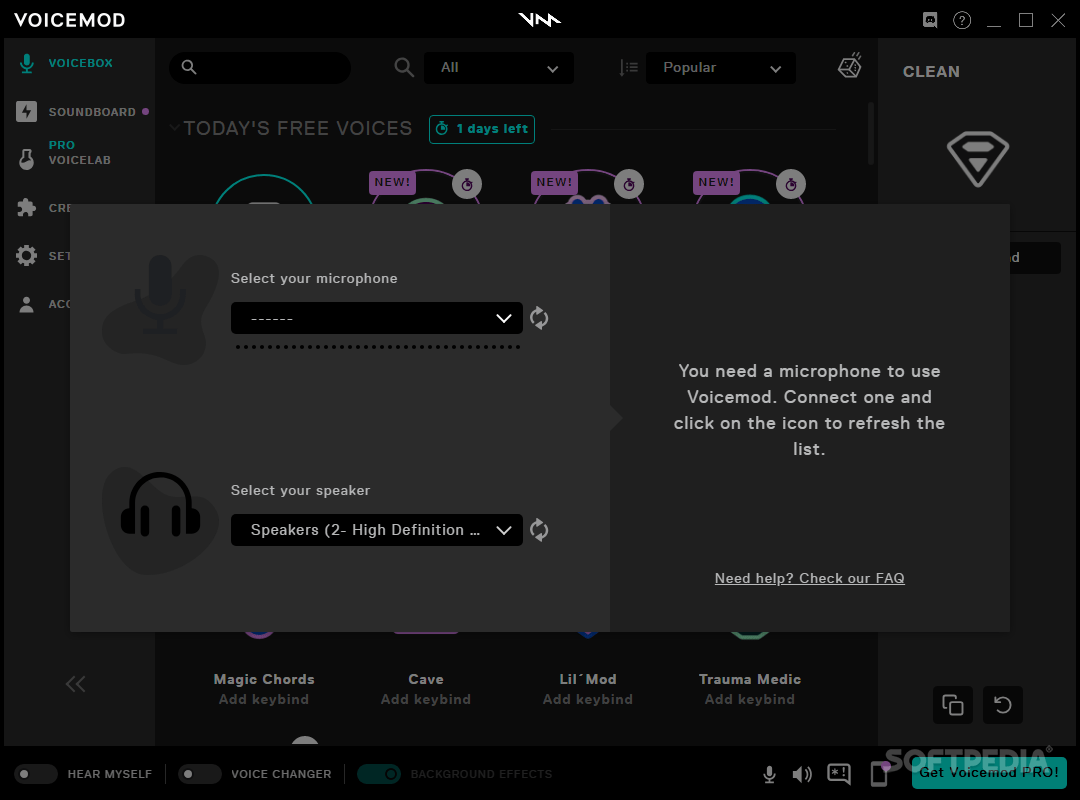Image resolution: width=1080 pixels, height=800 pixels.
Task: Click the puzzle piece sidebar icon
Action: (x=26, y=207)
